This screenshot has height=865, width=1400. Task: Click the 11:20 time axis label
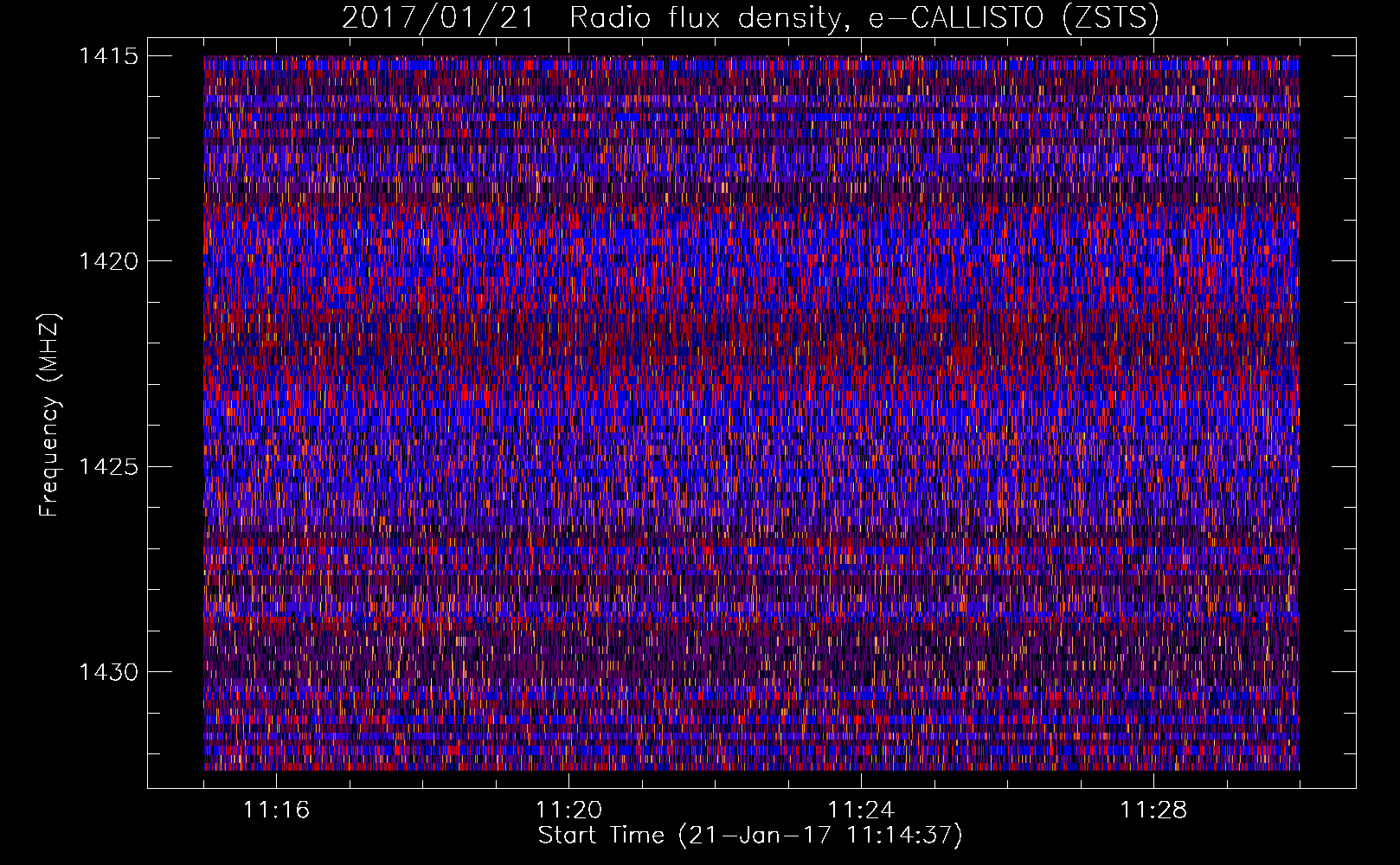pyautogui.click(x=568, y=811)
